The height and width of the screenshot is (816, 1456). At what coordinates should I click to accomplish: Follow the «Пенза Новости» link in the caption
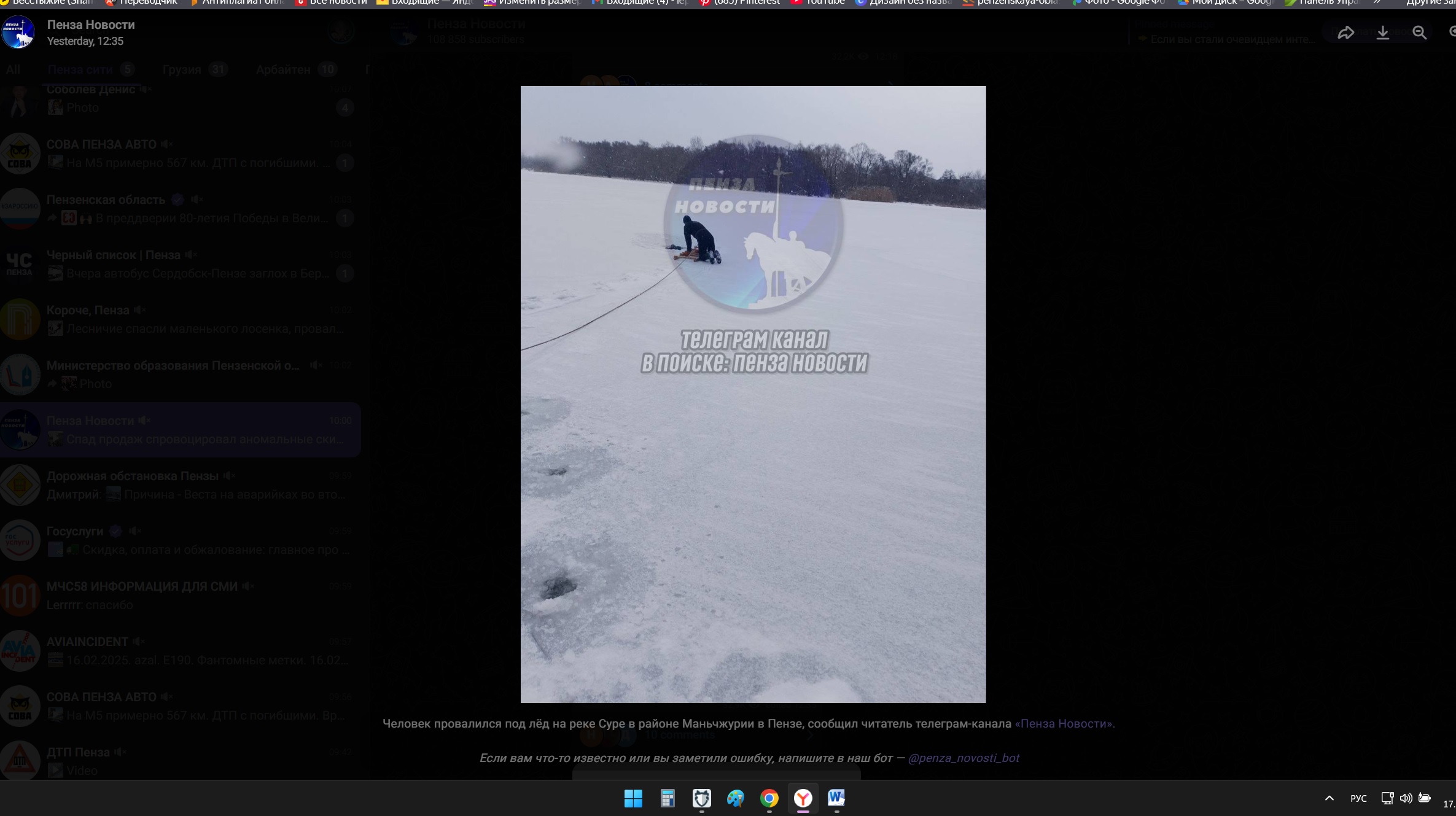click(1064, 724)
